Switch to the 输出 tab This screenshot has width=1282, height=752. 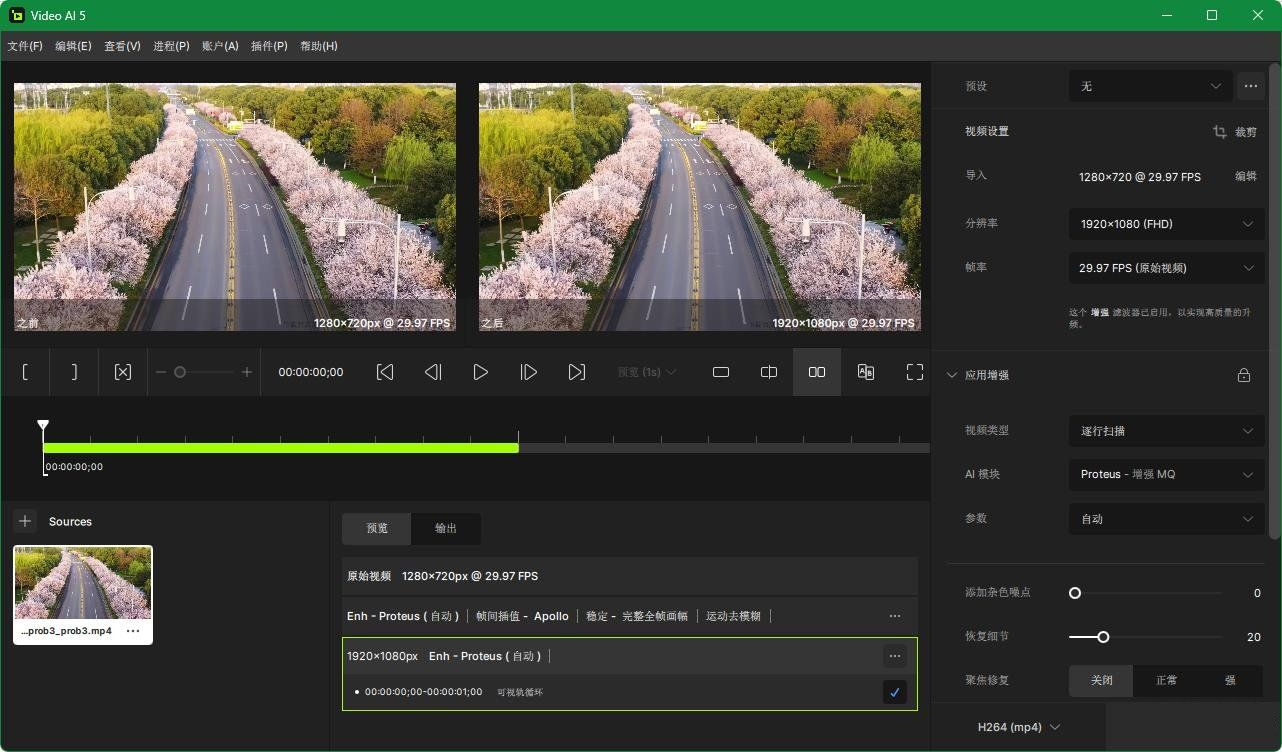445,528
